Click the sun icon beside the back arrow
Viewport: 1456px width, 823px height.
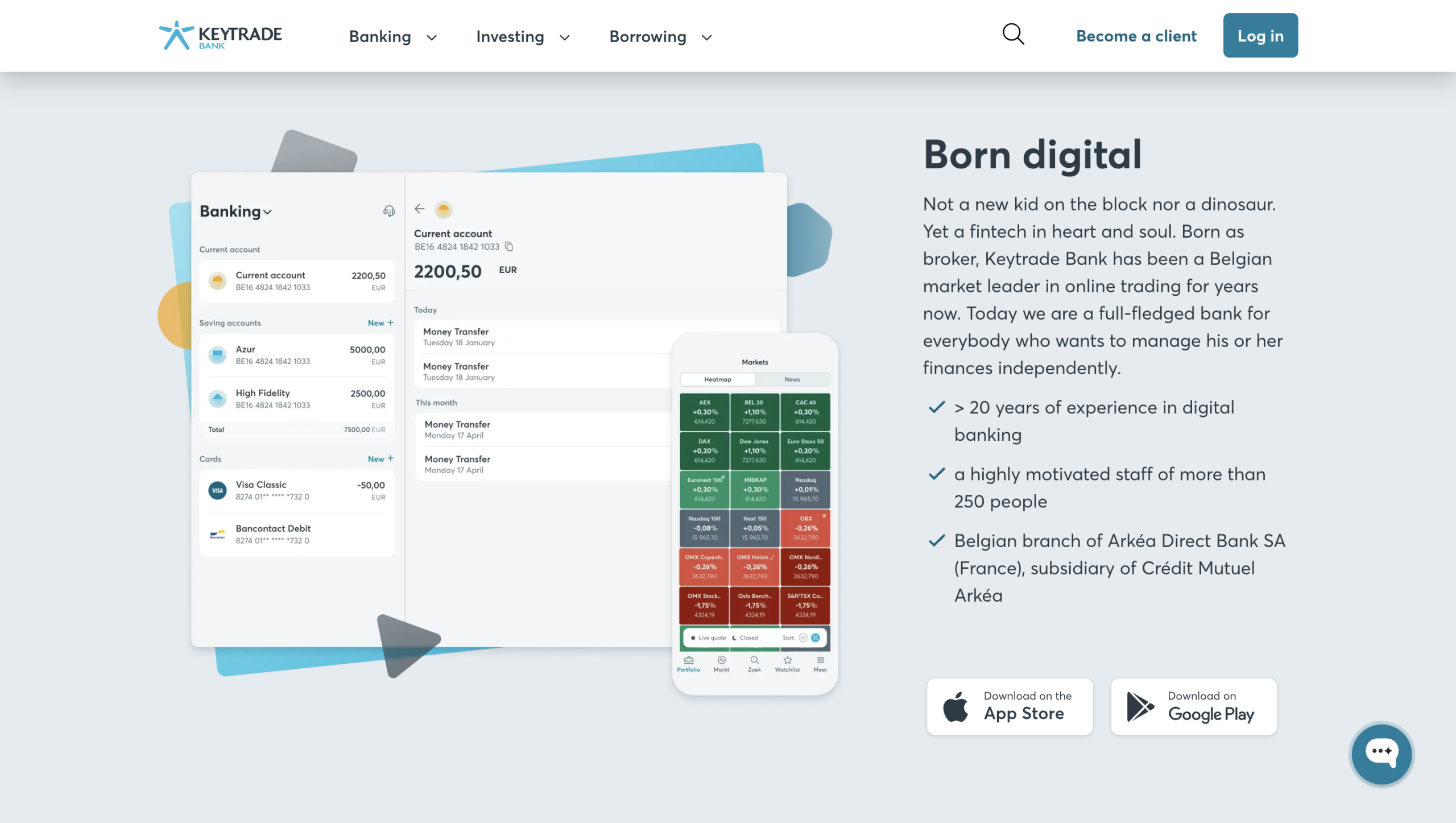coord(444,209)
